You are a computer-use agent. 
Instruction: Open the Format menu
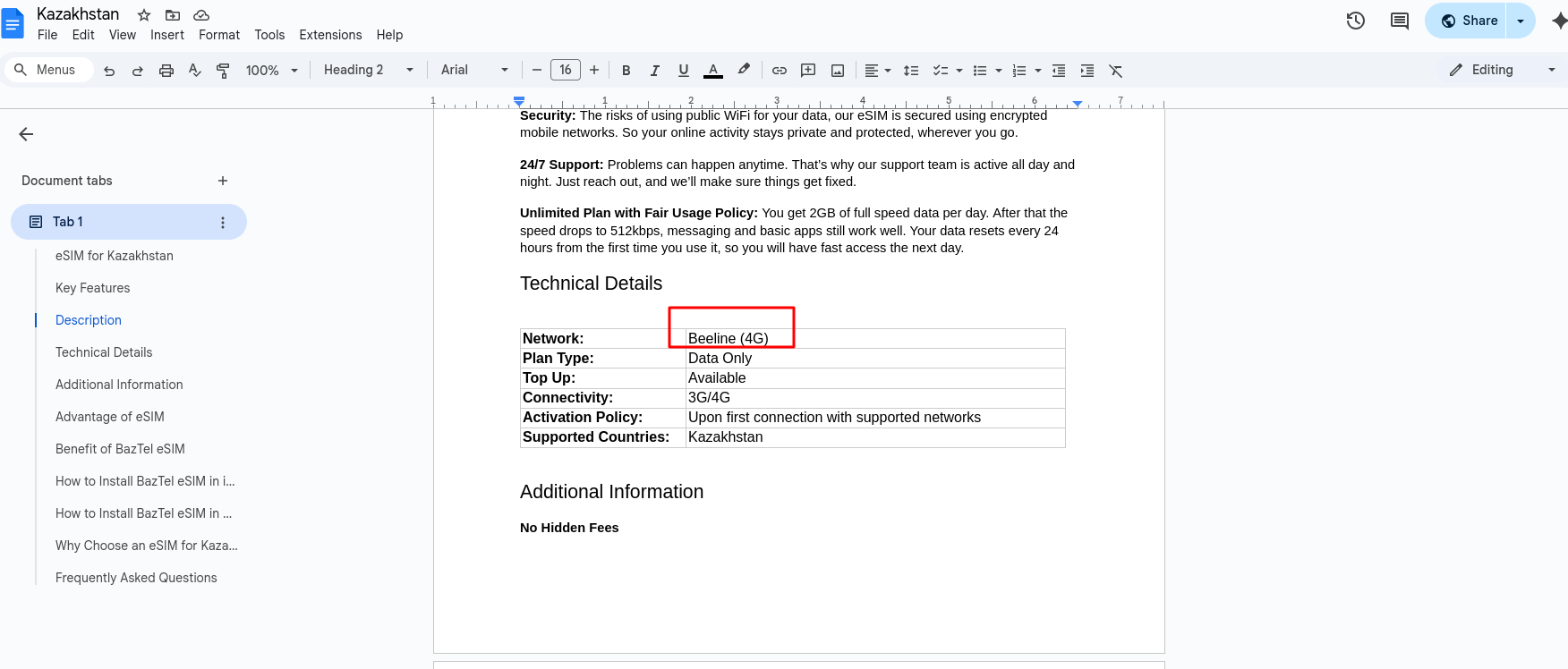tap(219, 35)
